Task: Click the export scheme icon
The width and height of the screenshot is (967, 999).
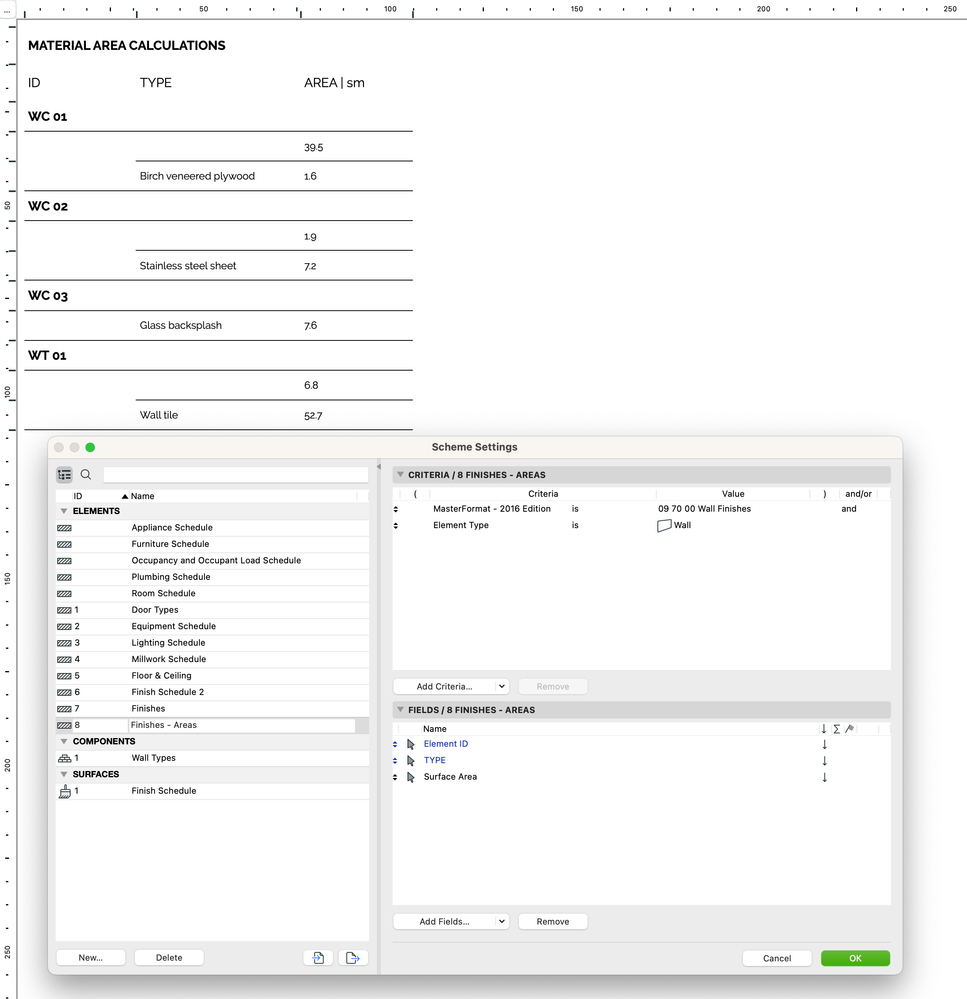Action: pyautogui.click(x=353, y=958)
